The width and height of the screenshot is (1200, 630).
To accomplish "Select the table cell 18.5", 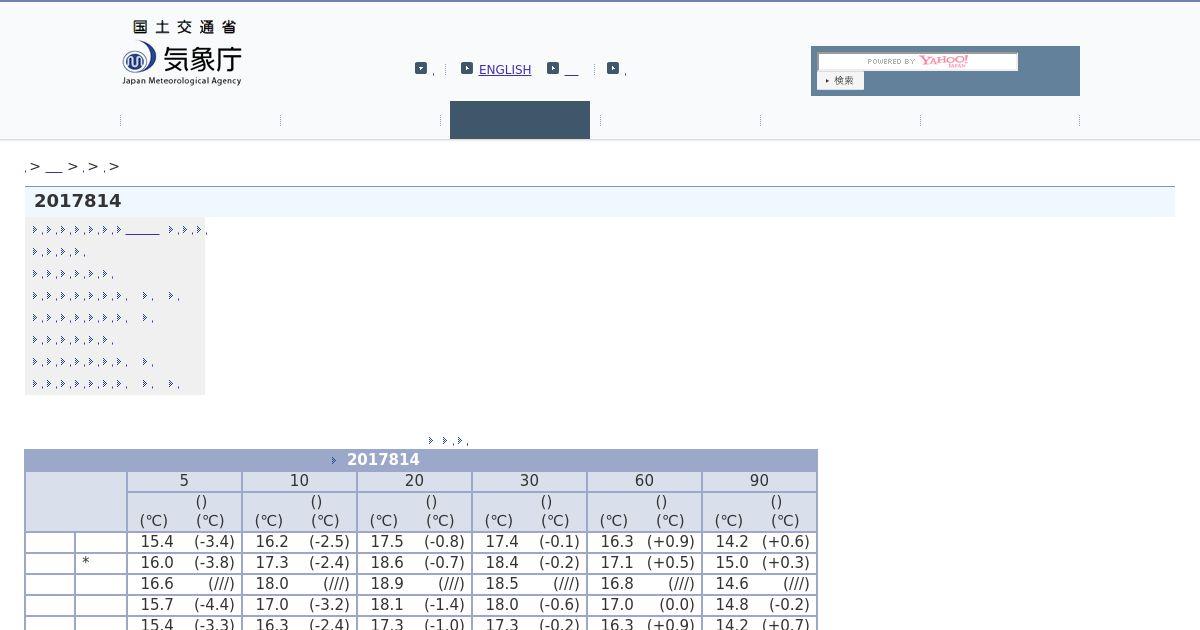I will pos(502,584).
